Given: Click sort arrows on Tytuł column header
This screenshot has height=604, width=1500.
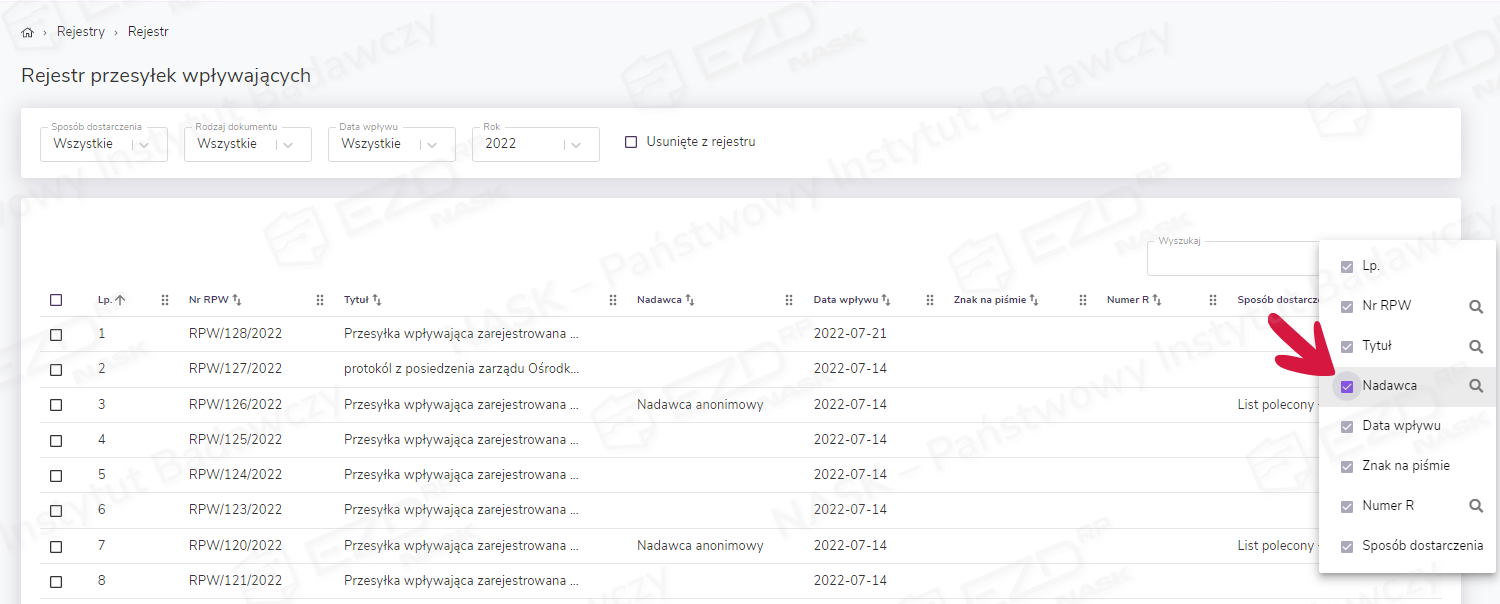Looking at the screenshot, I should click(377, 300).
